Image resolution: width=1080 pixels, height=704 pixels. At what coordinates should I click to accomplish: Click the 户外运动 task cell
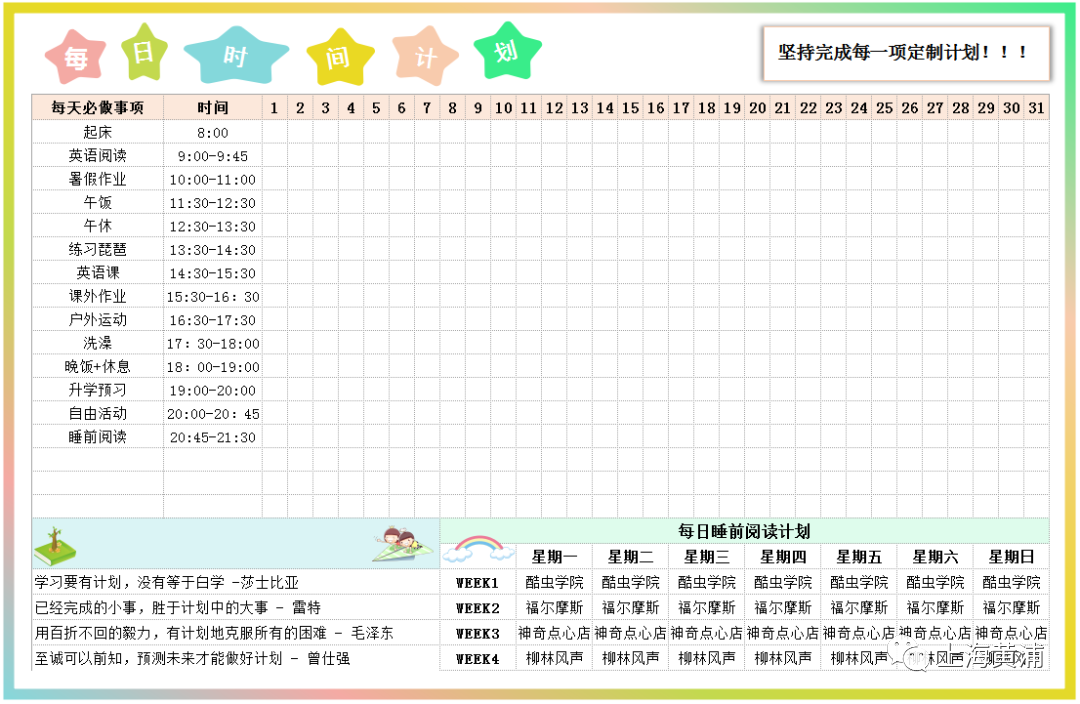click(97, 320)
